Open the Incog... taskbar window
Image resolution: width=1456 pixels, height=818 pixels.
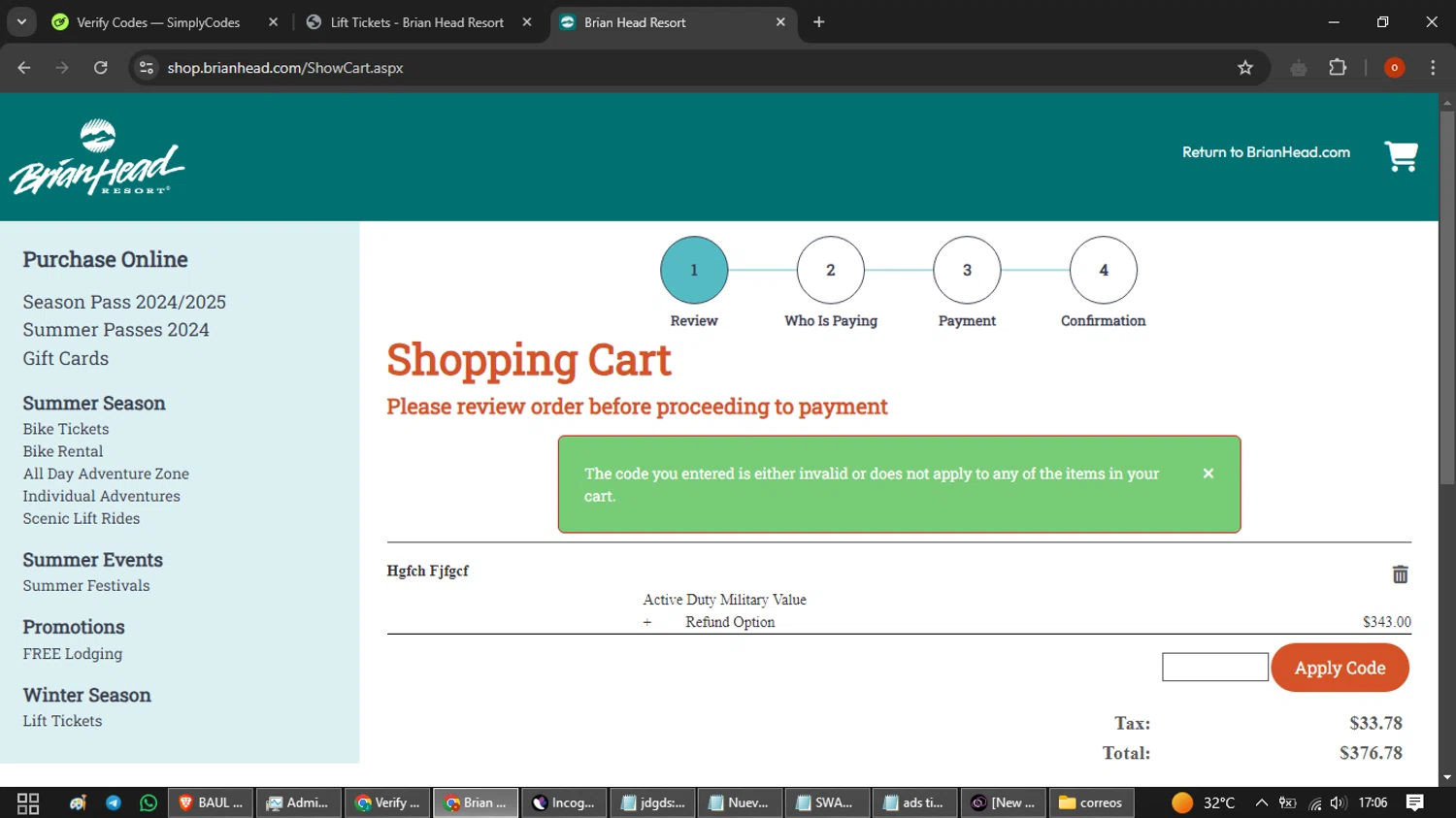[x=564, y=802]
